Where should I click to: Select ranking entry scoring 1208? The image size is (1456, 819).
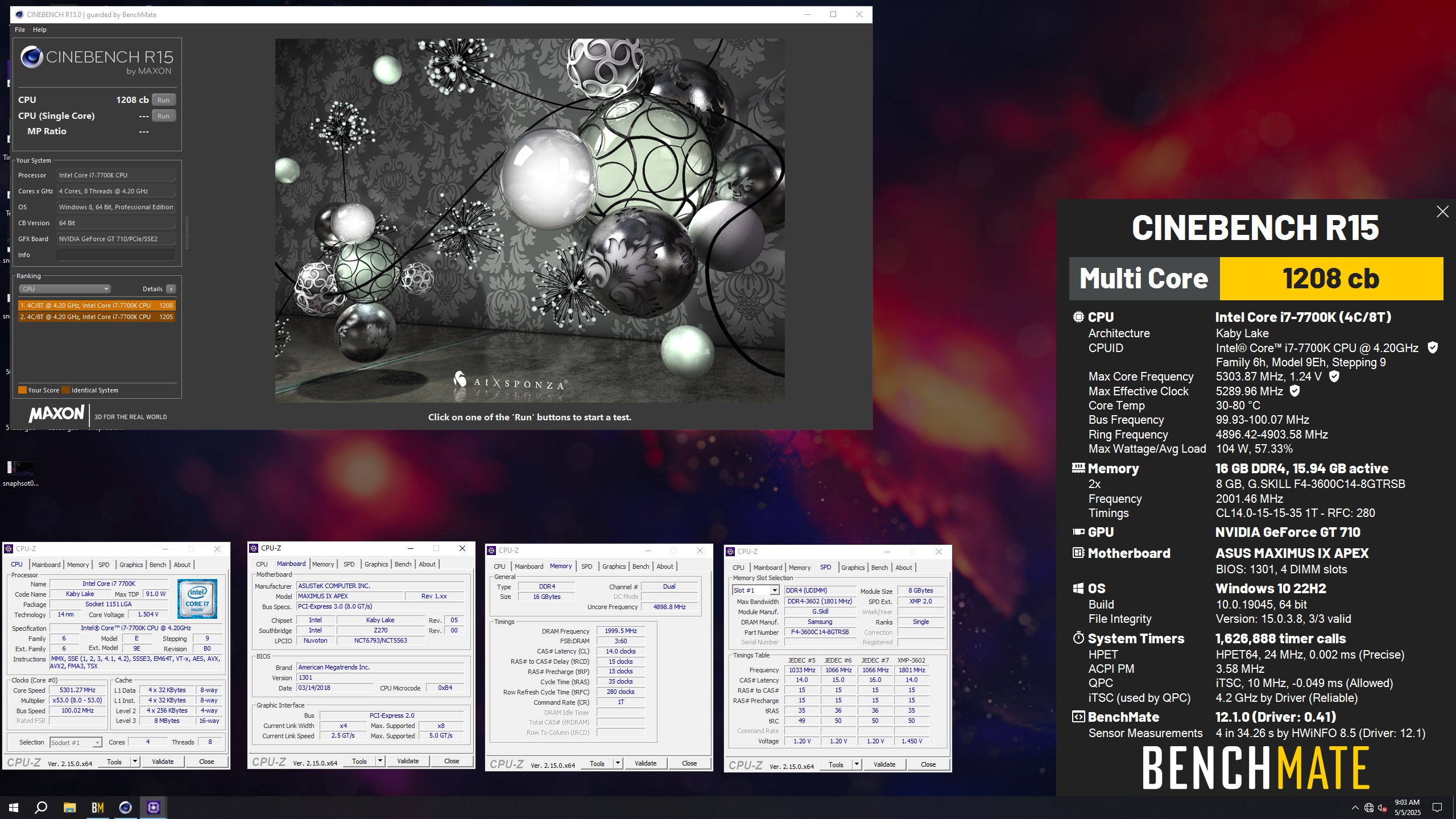pos(97,305)
